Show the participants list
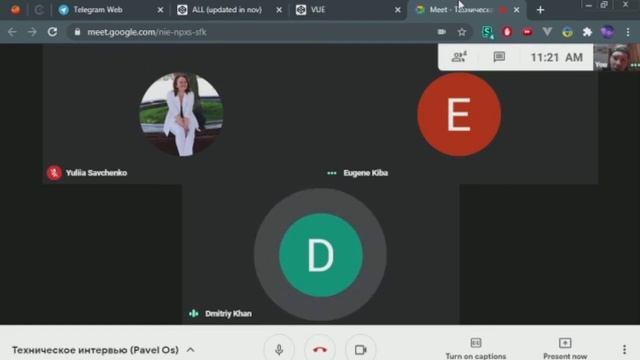This screenshot has height=360, width=640. click(x=459, y=57)
